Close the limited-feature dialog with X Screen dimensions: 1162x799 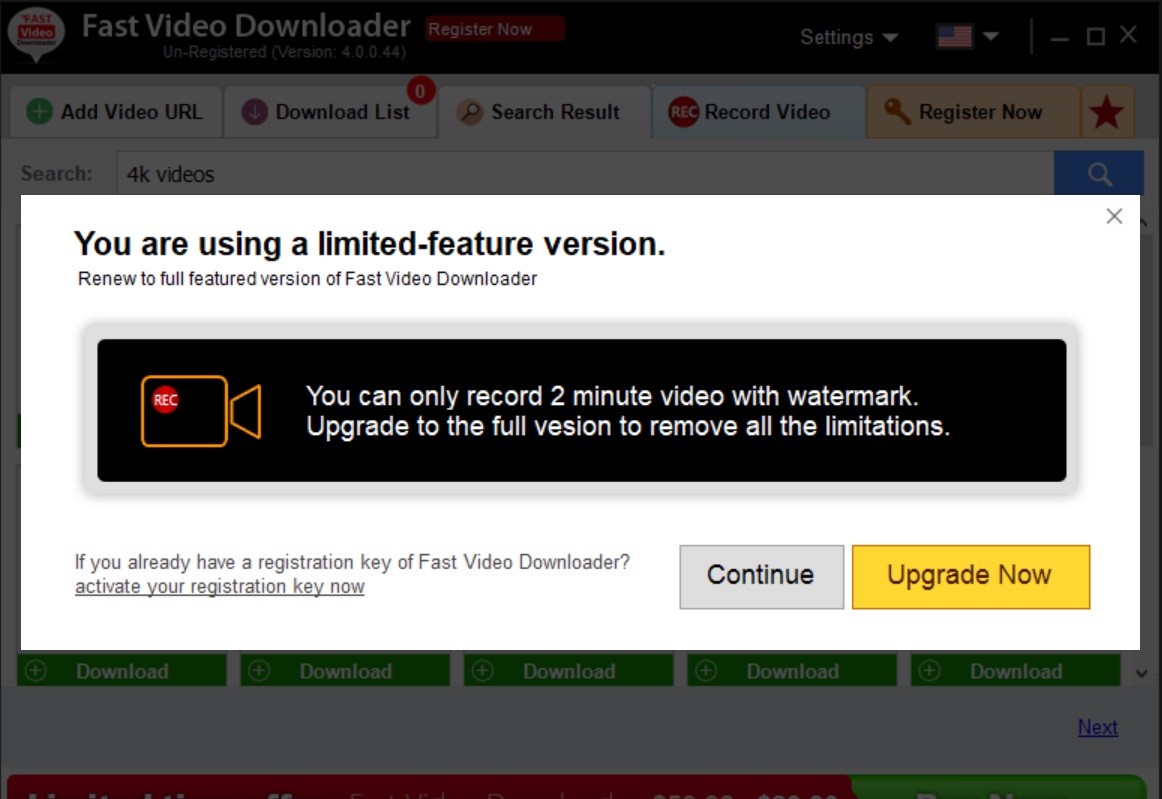(1114, 216)
